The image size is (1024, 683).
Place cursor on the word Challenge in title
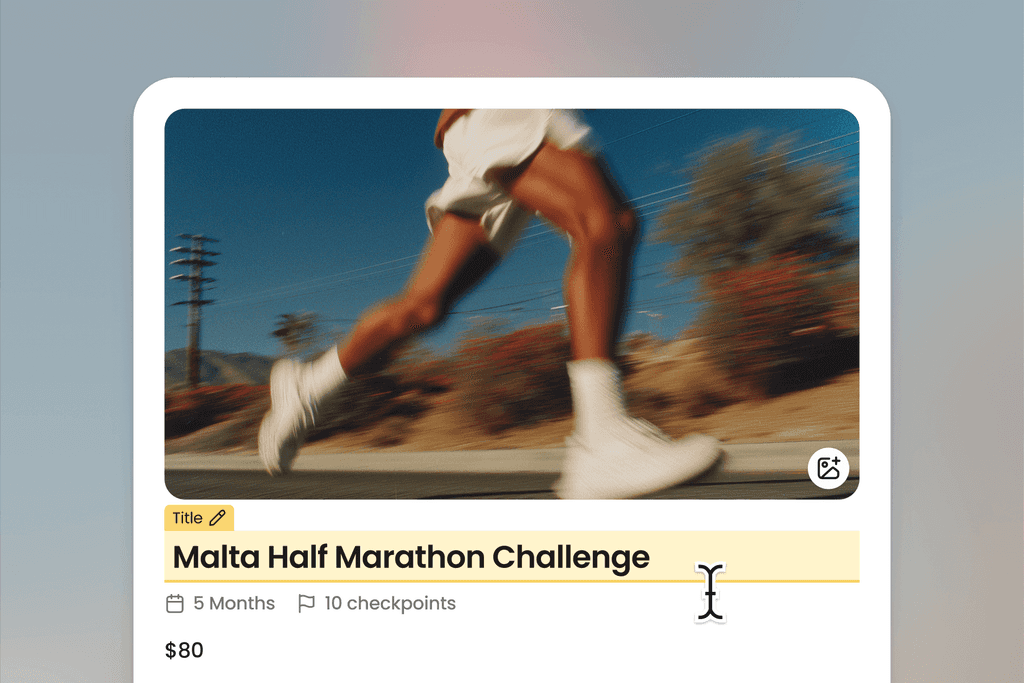pyautogui.click(x=571, y=558)
